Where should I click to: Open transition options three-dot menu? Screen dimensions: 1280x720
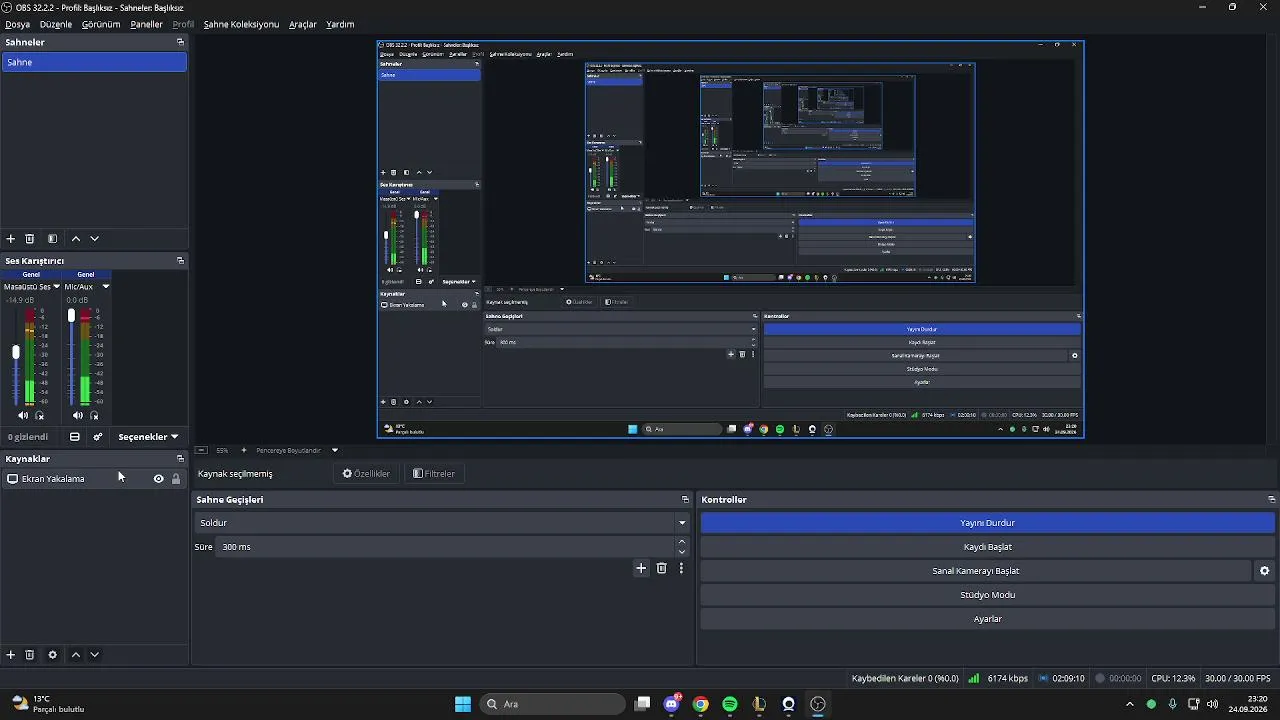tap(682, 568)
